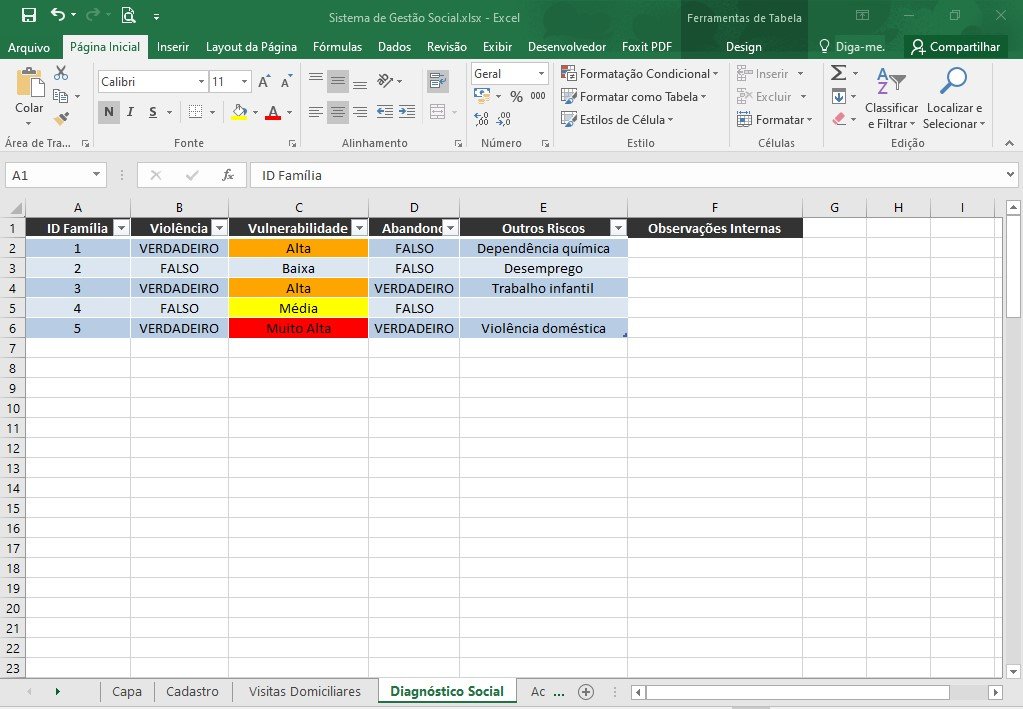Collapse the ribbon
The height and width of the screenshot is (709, 1023).
(1009, 143)
